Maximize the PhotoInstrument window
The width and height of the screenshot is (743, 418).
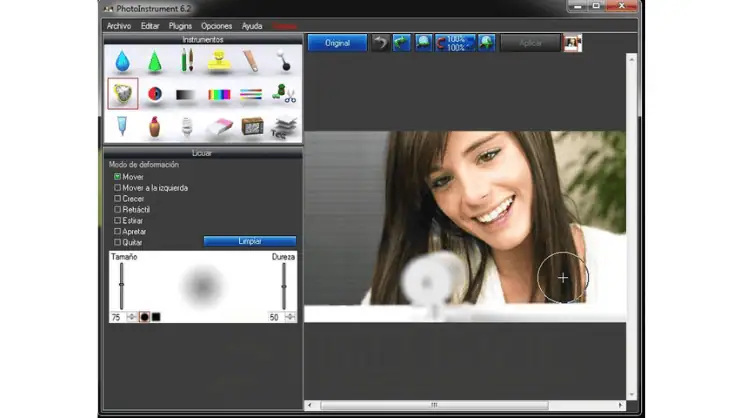coord(596,6)
